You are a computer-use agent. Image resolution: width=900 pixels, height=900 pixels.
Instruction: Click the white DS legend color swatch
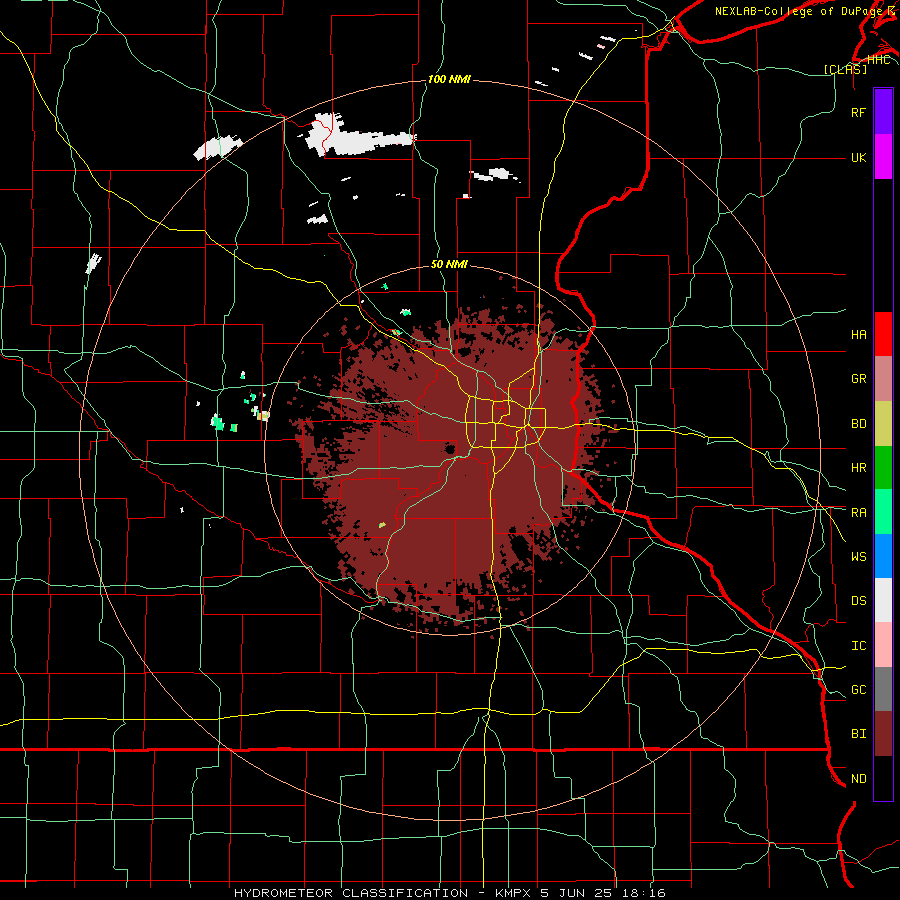click(883, 600)
